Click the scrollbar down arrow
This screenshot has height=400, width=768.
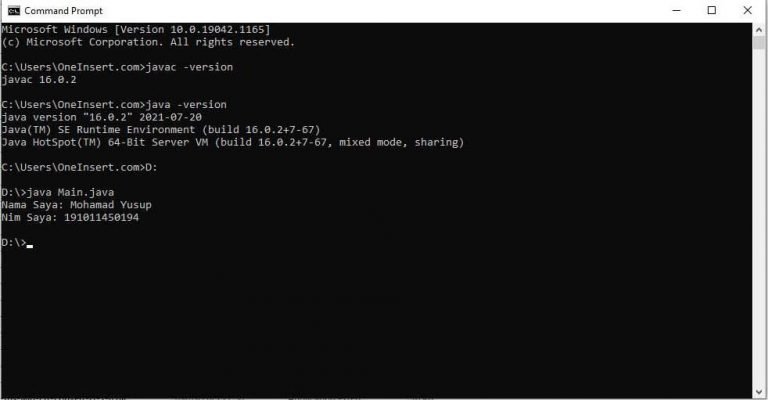point(759,392)
